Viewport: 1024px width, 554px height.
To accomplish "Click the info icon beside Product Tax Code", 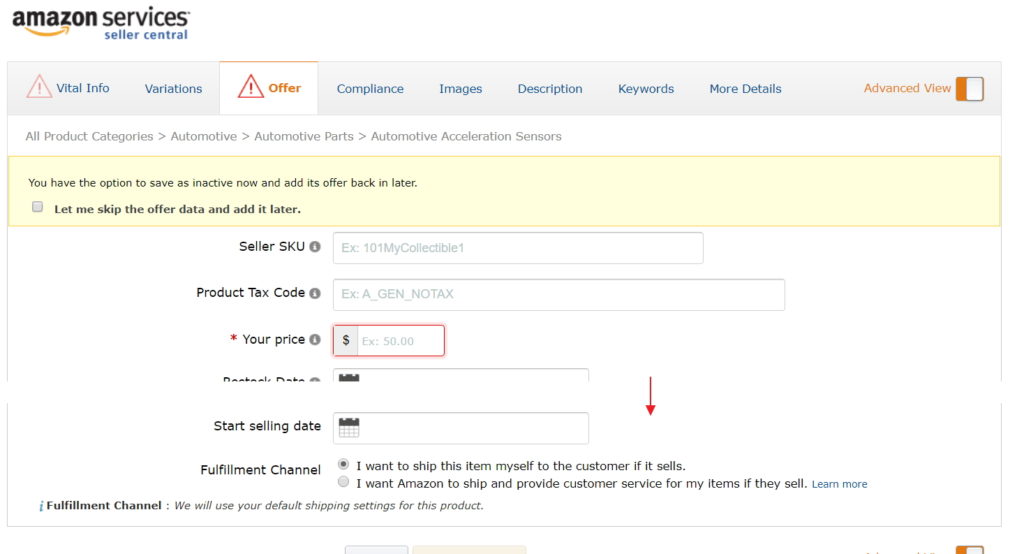I will pos(315,294).
